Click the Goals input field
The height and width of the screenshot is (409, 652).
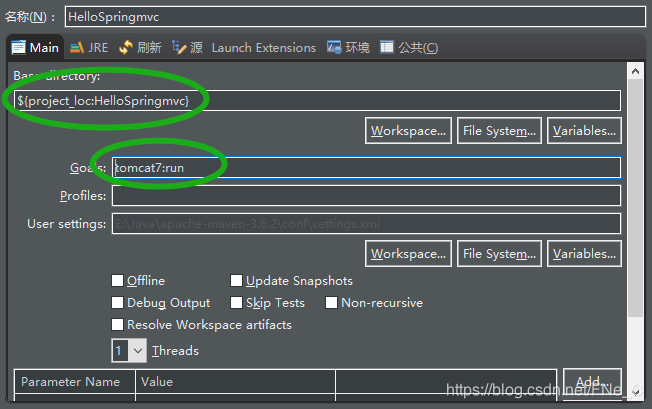366,168
